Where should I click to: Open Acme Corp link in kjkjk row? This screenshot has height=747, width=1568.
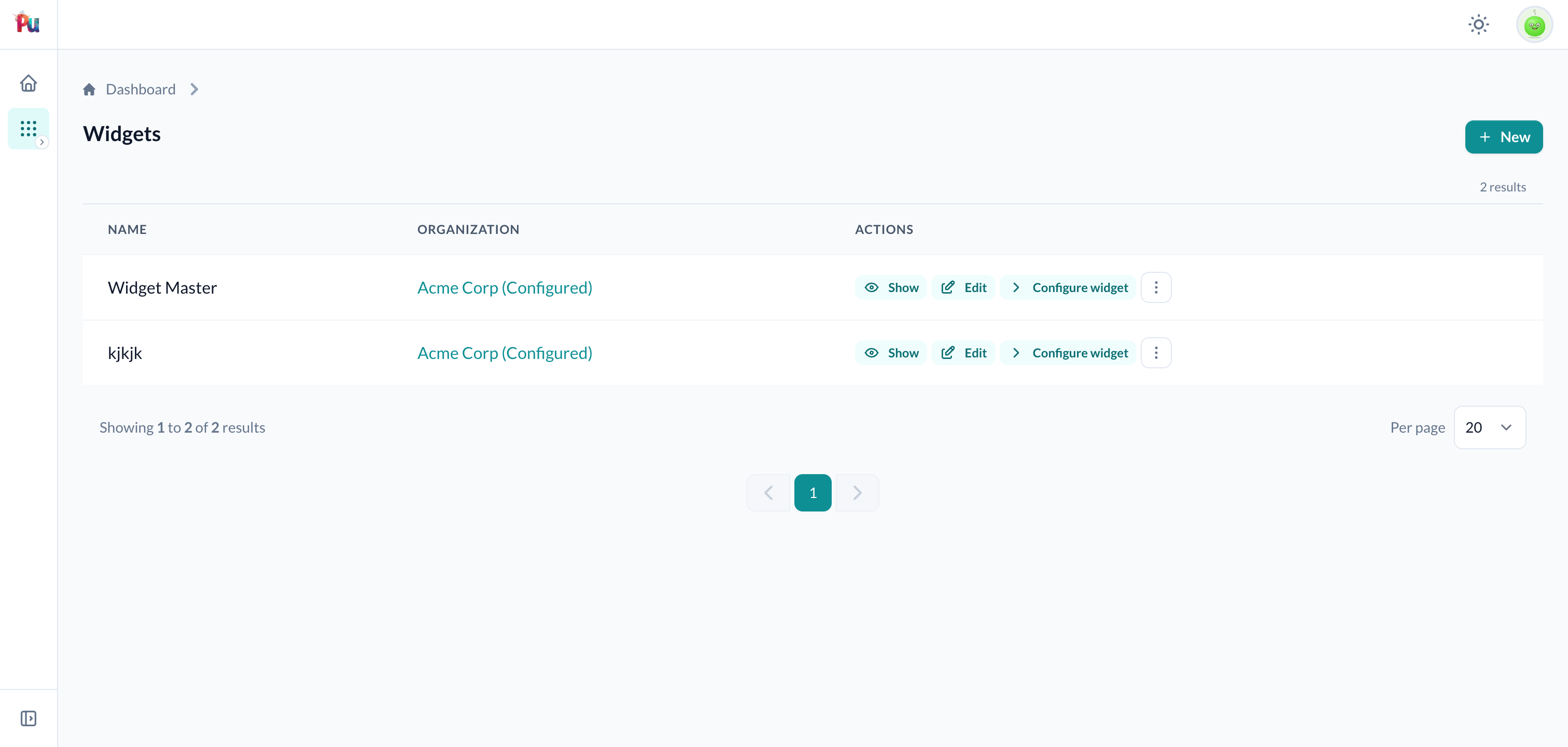pyautogui.click(x=505, y=353)
